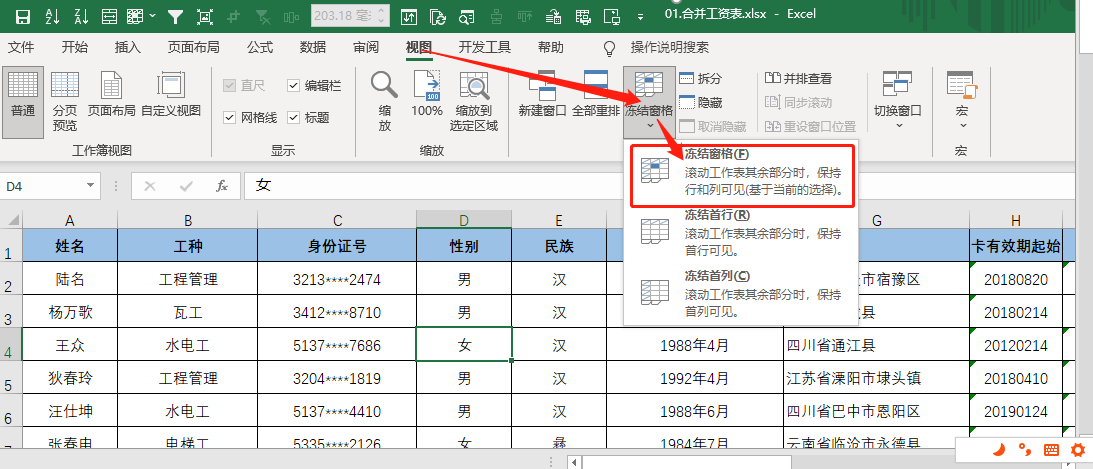The height and width of the screenshot is (469, 1093).
Task: Open the Formulas (公式) tab
Action: tap(259, 47)
